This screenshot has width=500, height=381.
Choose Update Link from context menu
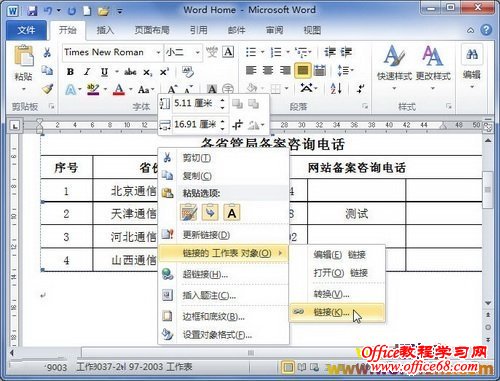pyautogui.click(x=223, y=235)
